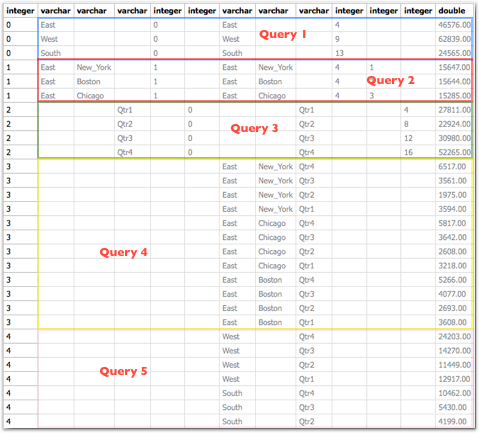The image size is (479, 433).
Task: Select the cell with value 30980.00
Action: click(454, 138)
